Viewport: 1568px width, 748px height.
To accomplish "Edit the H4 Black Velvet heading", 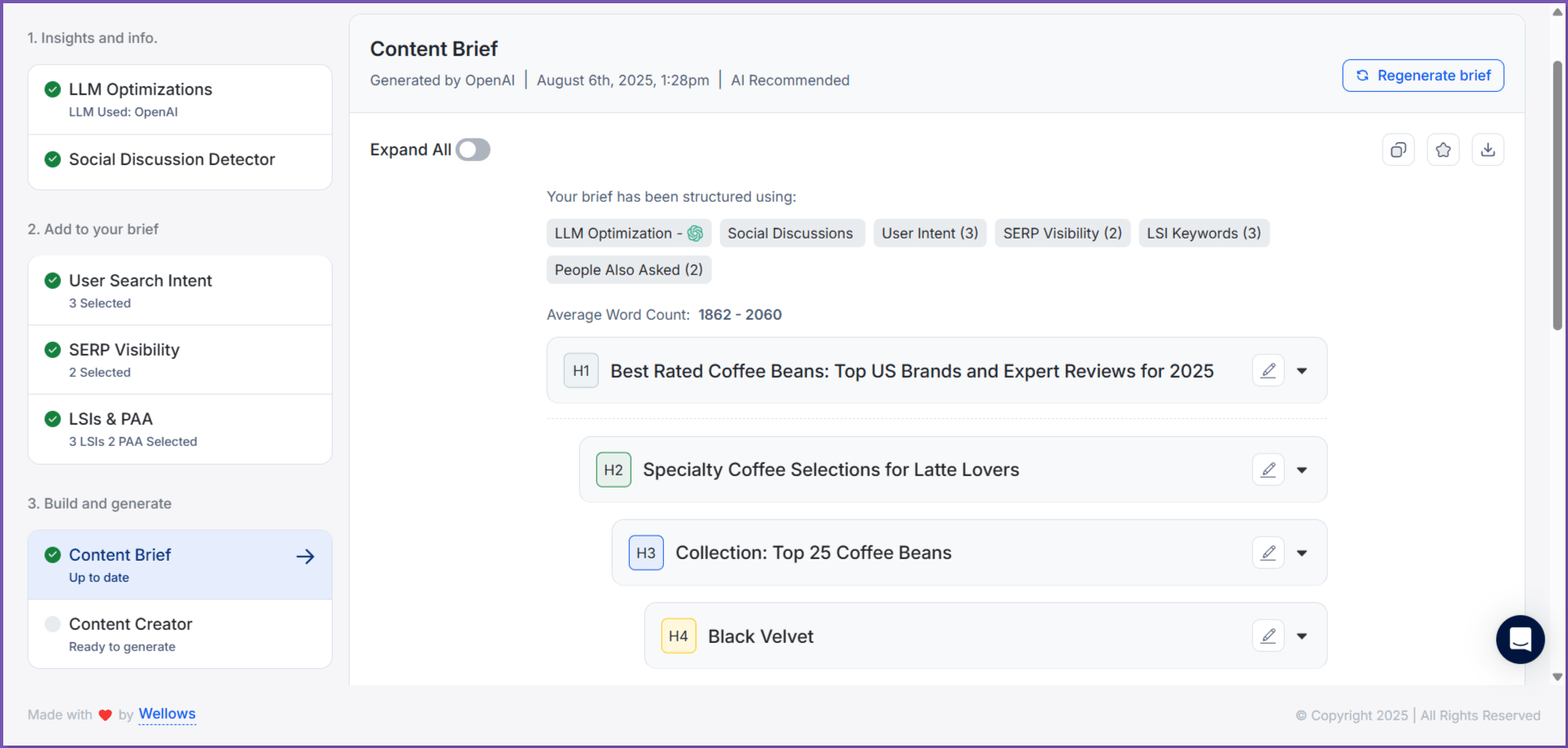I will 1268,636.
